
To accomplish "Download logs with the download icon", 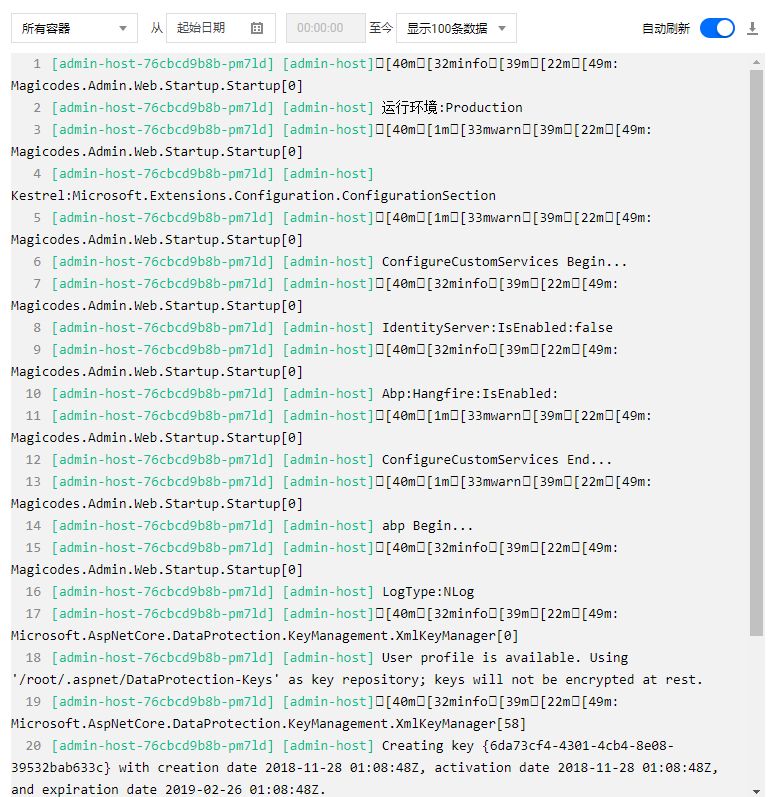I will pyautogui.click(x=753, y=28).
